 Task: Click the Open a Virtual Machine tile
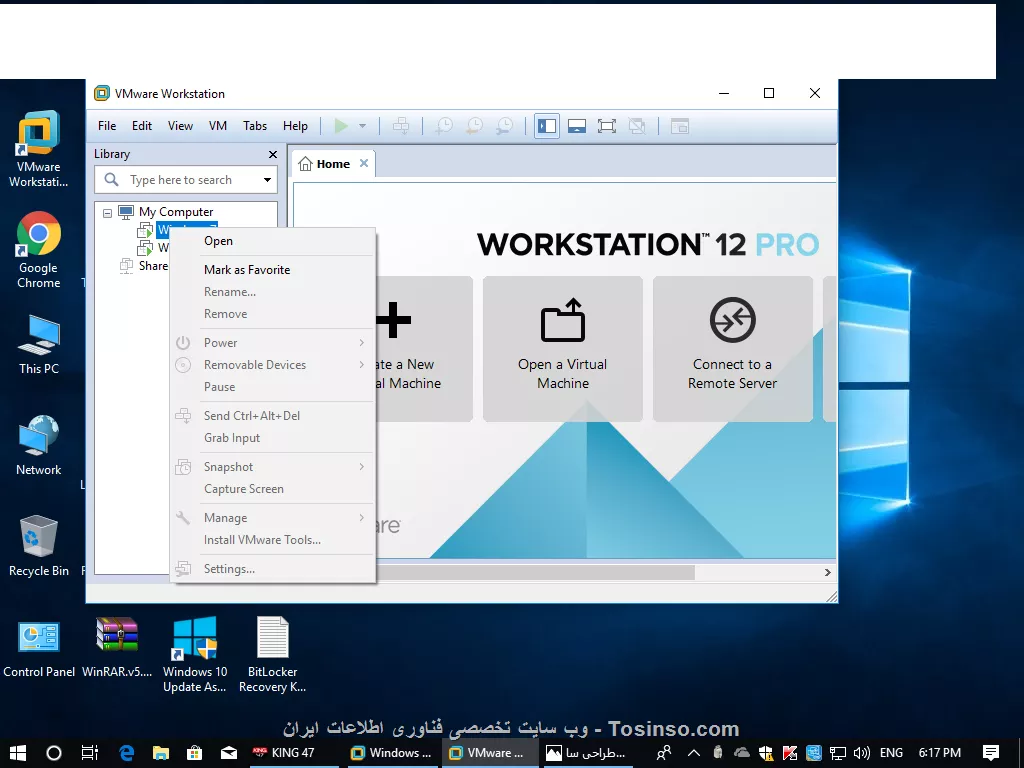coord(563,349)
